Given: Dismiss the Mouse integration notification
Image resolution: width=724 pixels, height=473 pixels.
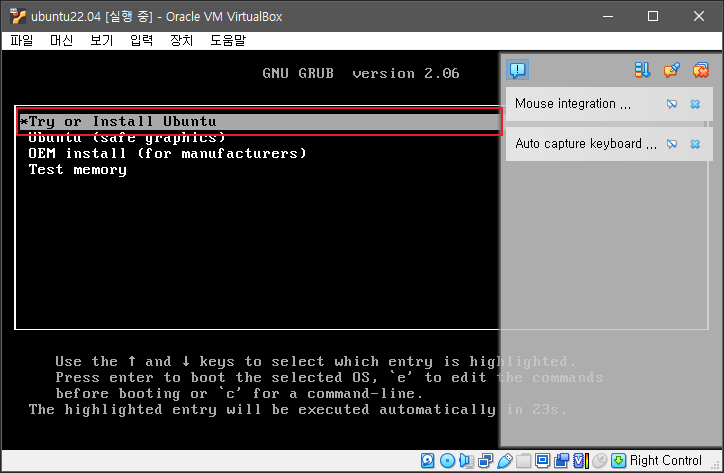Looking at the screenshot, I should (695, 104).
